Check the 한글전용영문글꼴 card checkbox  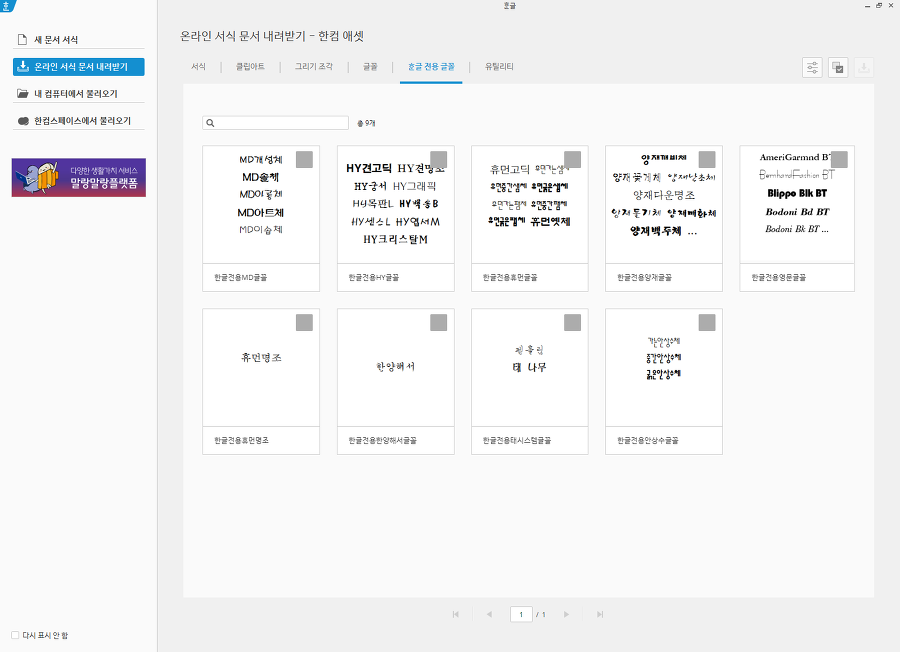839,160
